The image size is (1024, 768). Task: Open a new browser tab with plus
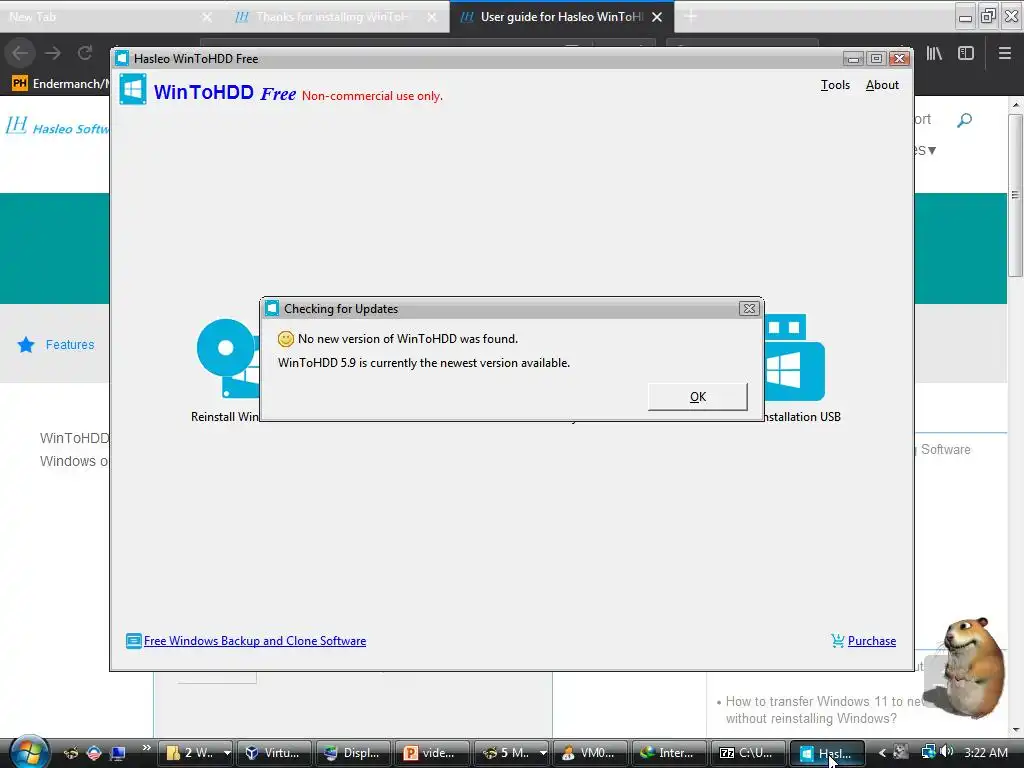click(x=690, y=17)
